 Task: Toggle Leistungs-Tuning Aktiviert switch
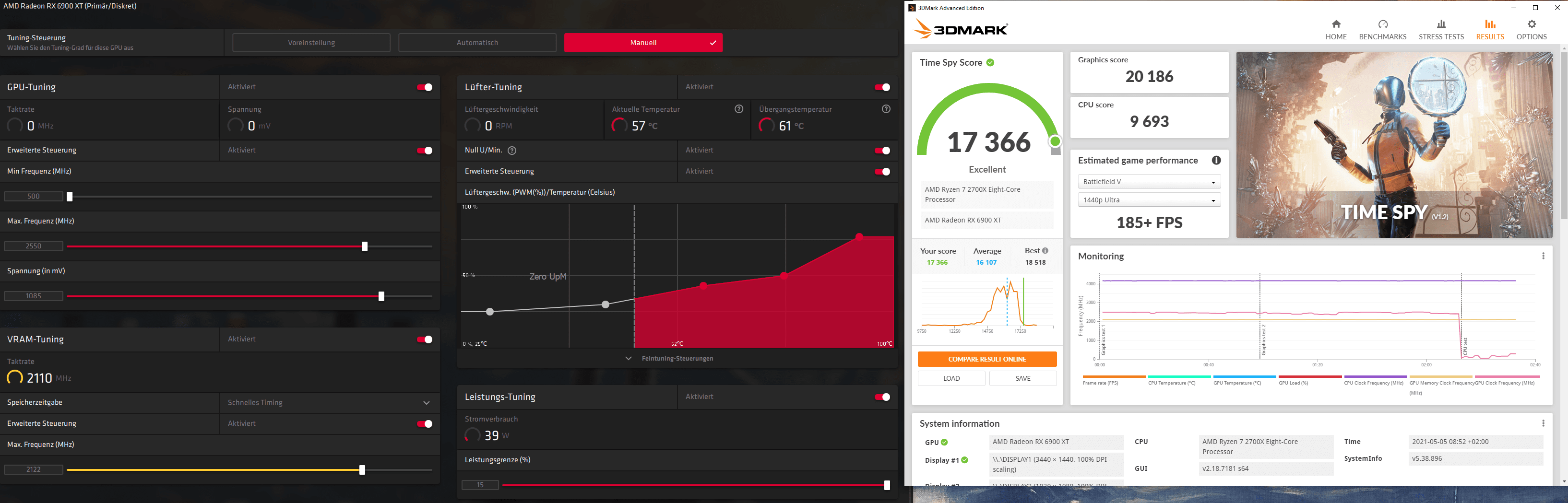click(x=882, y=397)
